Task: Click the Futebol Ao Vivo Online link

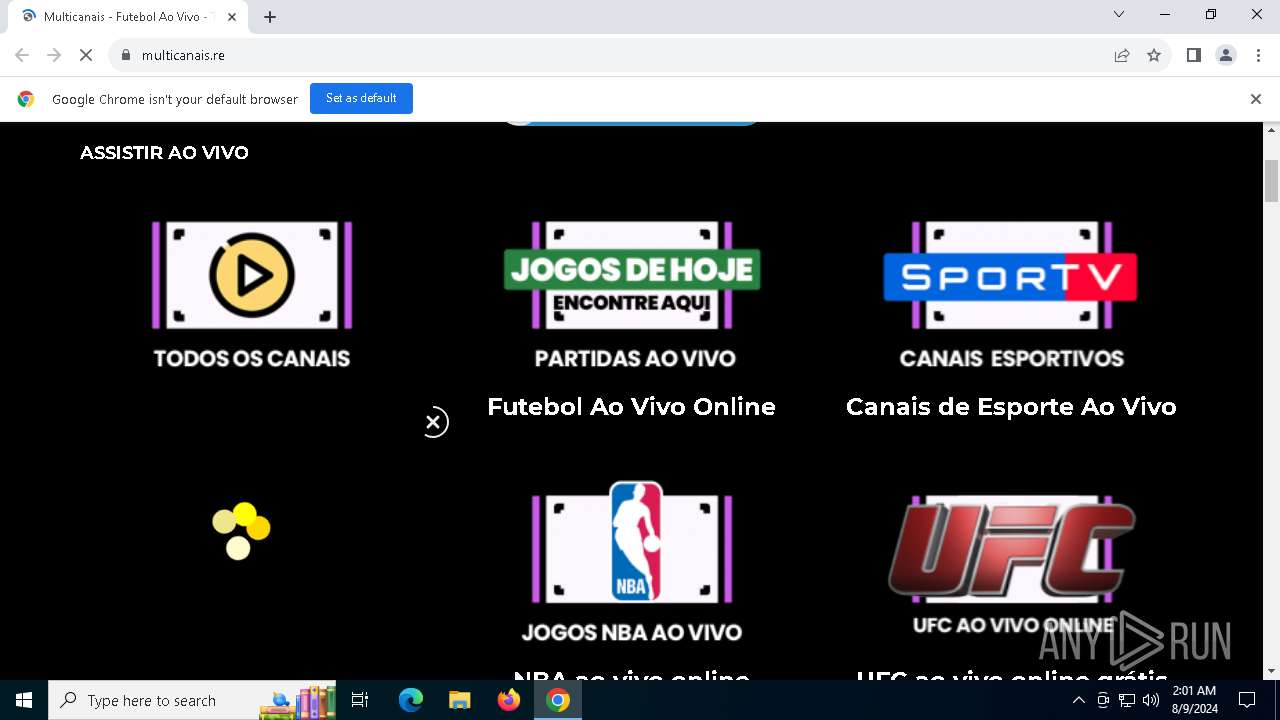Action: coord(631,406)
